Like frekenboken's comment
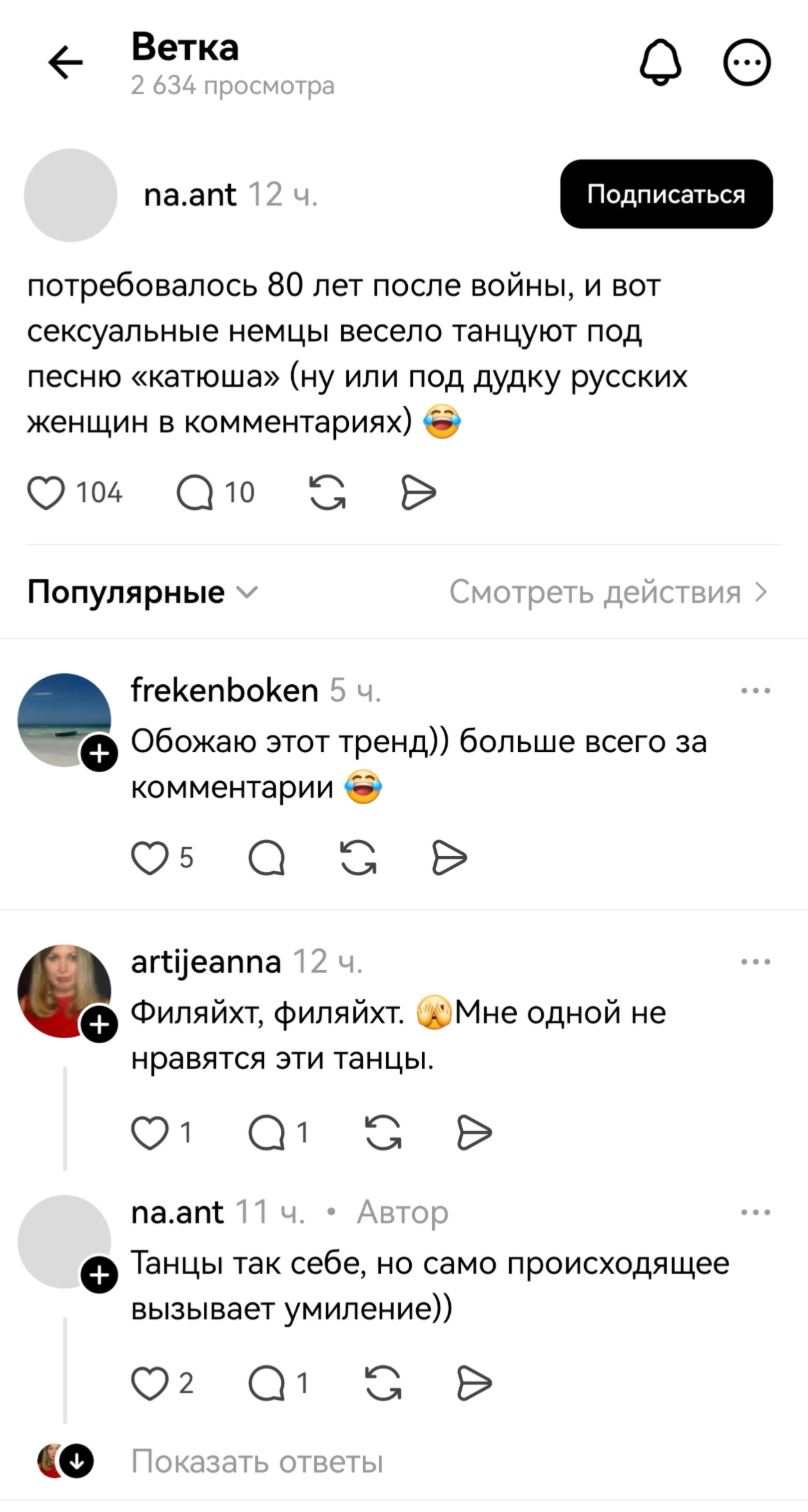The height and width of the screenshot is (1512, 808). tap(149, 859)
